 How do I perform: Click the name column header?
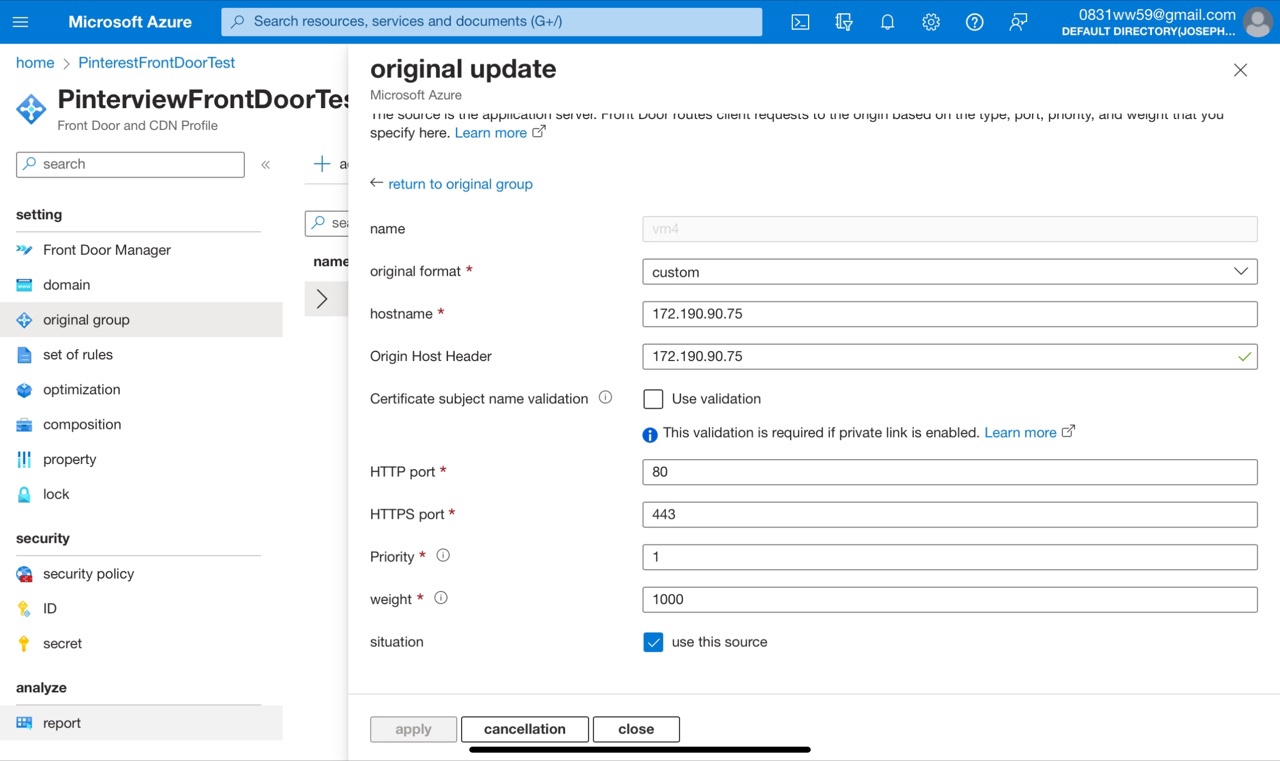coord(331,261)
